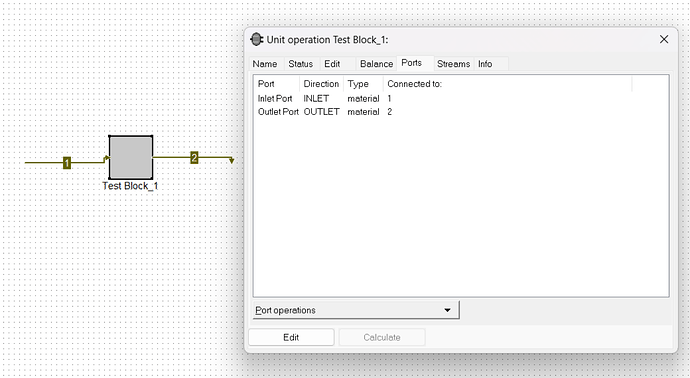Open the Name tab
The width and height of the screenshot is (690, 378).
coord(265,64)
